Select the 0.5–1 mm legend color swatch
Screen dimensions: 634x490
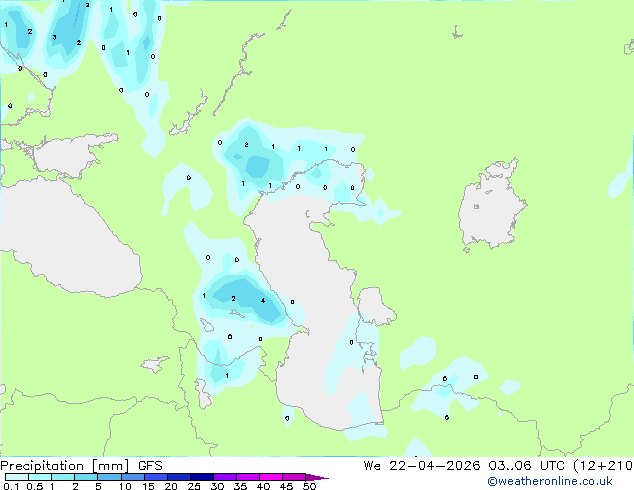40,477
